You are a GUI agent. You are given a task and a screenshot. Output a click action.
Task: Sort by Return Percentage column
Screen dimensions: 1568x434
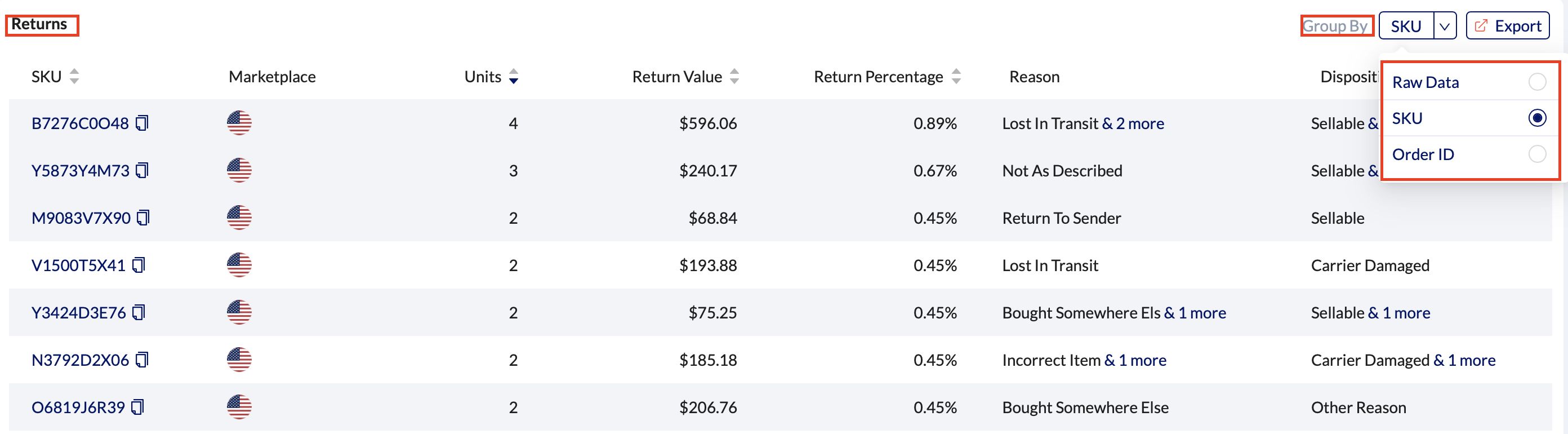coord(956,77)
